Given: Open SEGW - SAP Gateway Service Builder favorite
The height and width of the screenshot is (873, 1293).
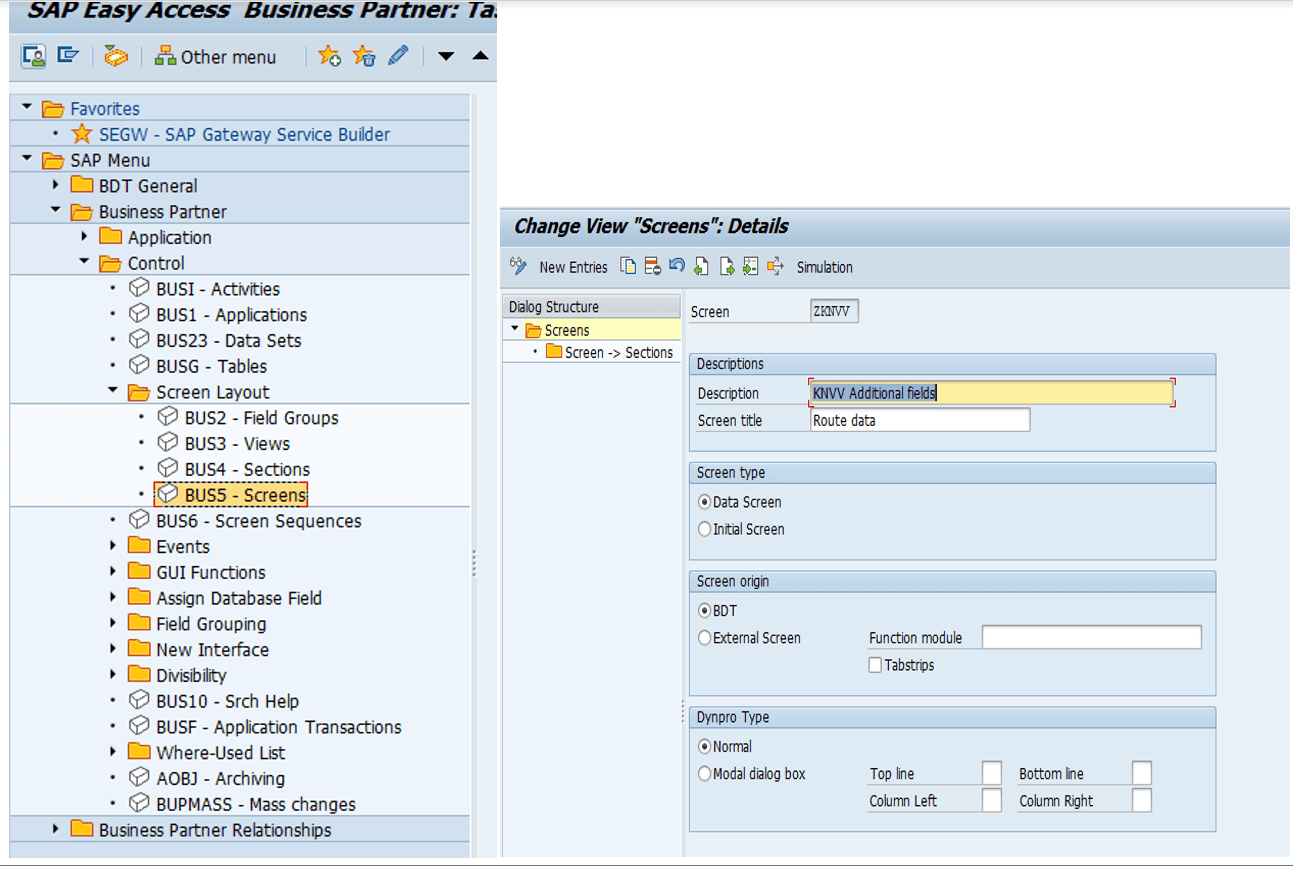Looking at the screenshot, I should 244,134.
